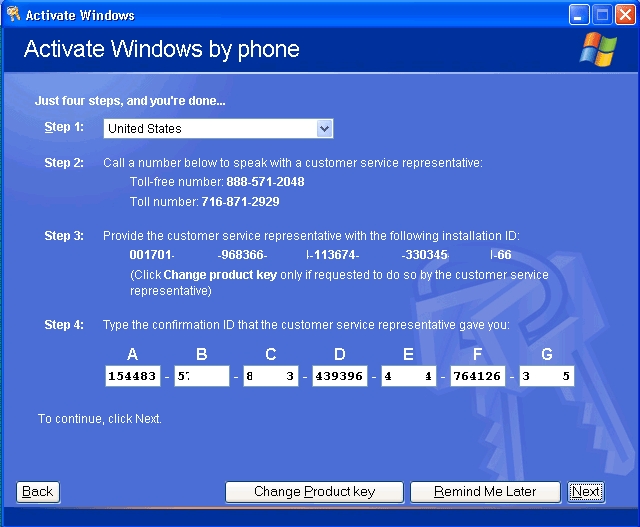Select toll number 716-871-2929
Image resolution: width=640 pixels, height=527 pixels.
point(240,202)
